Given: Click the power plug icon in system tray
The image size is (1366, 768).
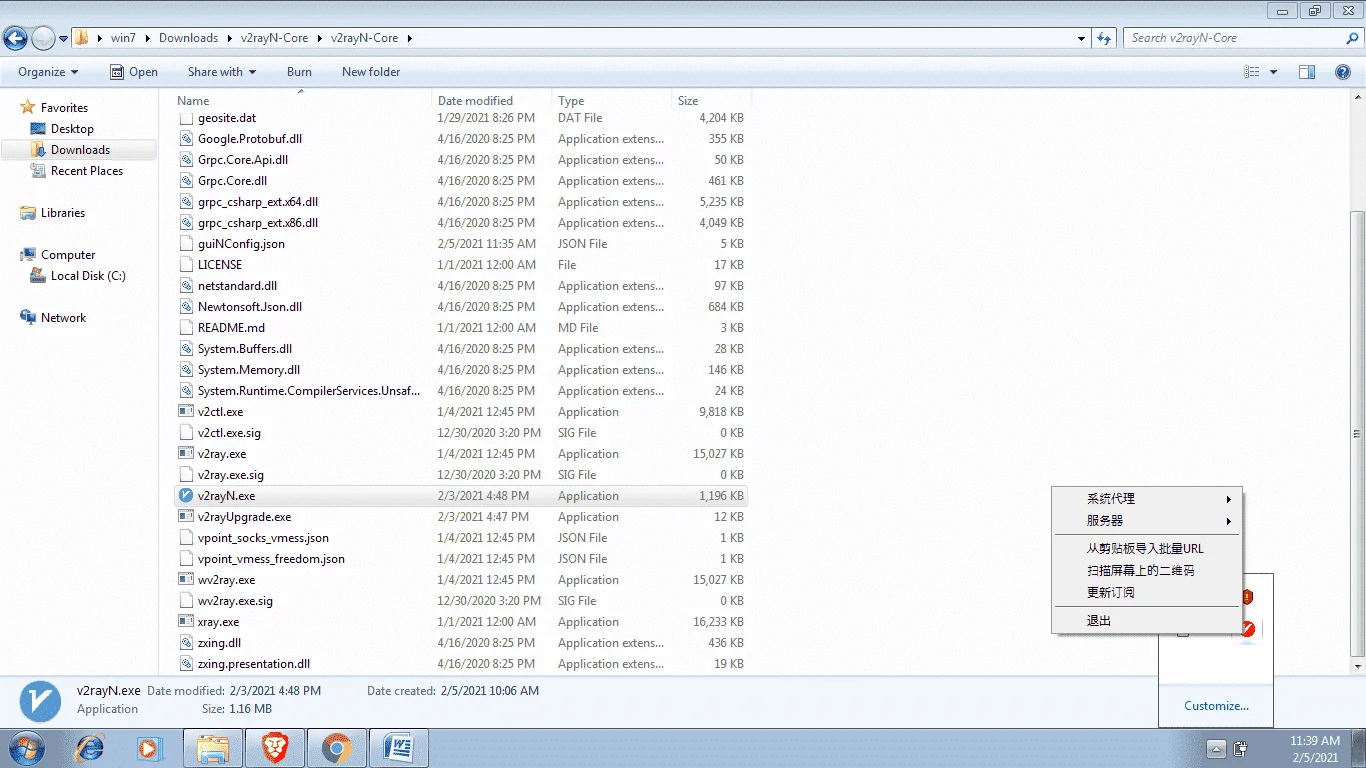Looking at the screenshot, I should point(1241,749).
